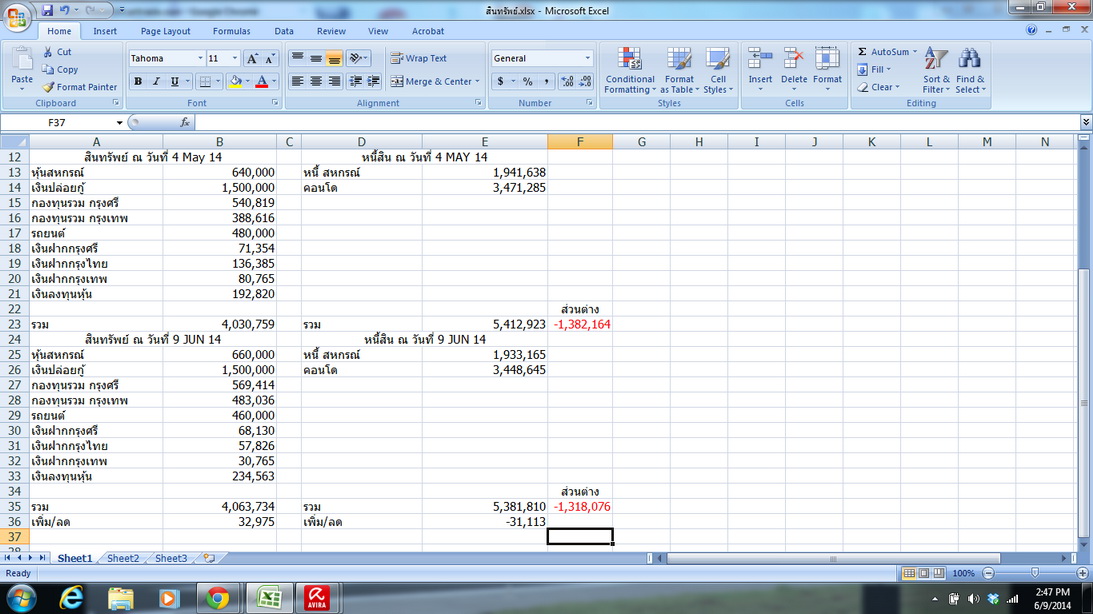
Task: Expand the AutoSum dropdown arrow
Action: 915,52
